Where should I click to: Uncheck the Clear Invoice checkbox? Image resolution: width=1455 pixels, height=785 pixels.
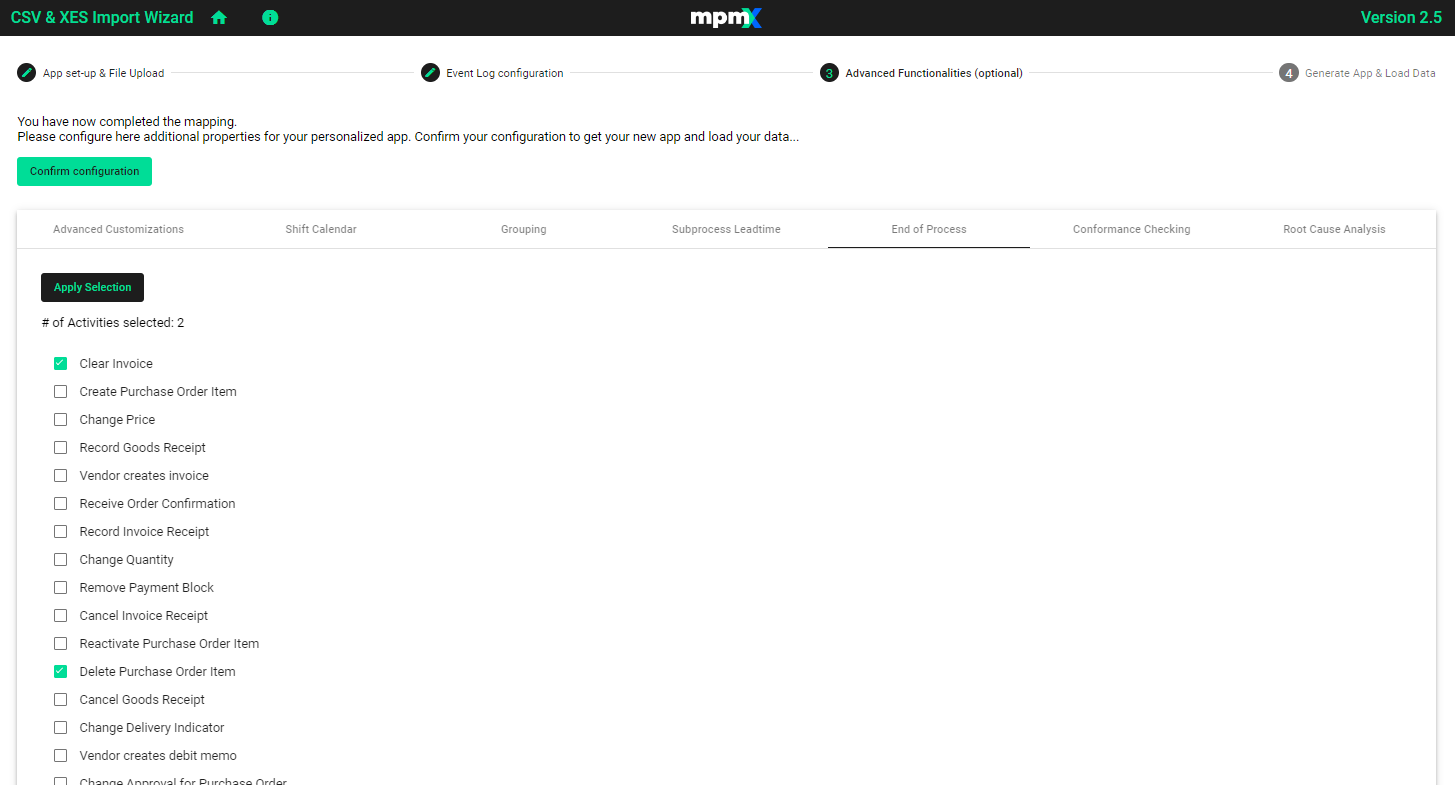(x=60, y=363)
